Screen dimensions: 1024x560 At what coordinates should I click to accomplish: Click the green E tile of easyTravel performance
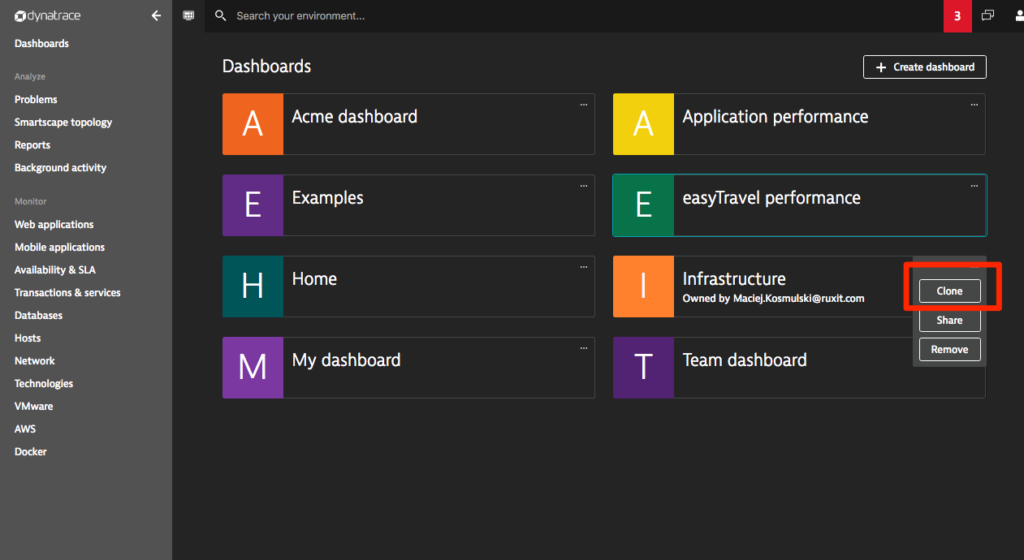click(x=643, y=205)
